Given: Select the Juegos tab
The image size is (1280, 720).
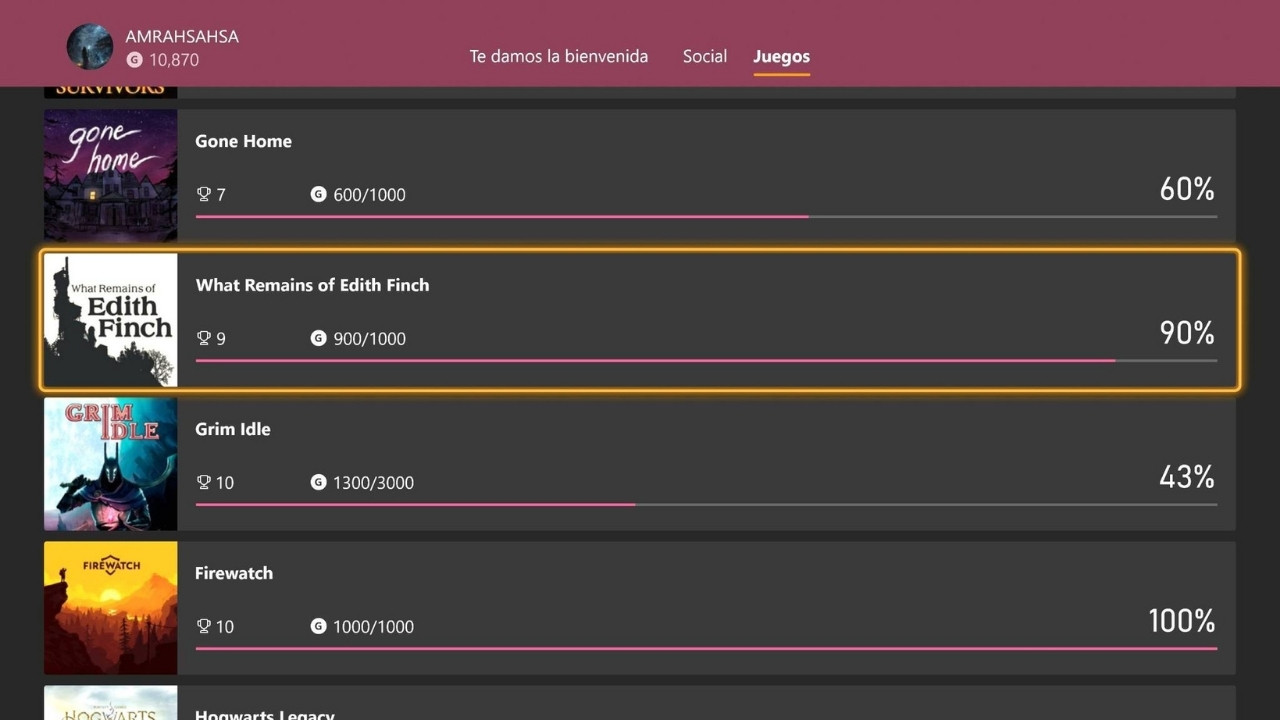Looking at the screenshot, I should point(781,57).
